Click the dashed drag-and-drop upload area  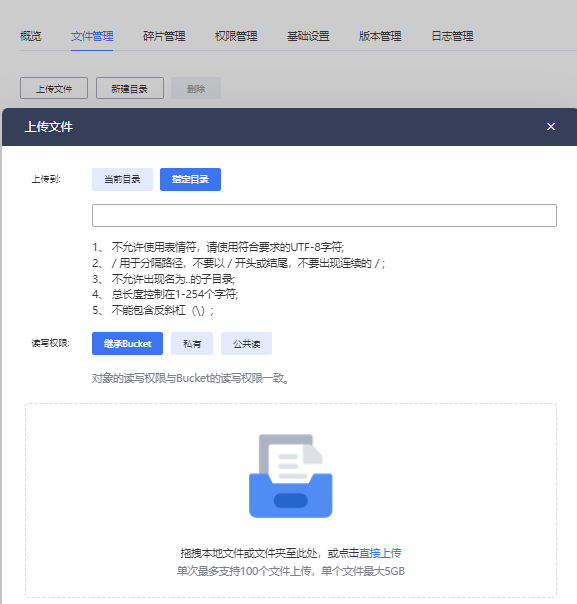pyautogui.click(x=291, y=500)
